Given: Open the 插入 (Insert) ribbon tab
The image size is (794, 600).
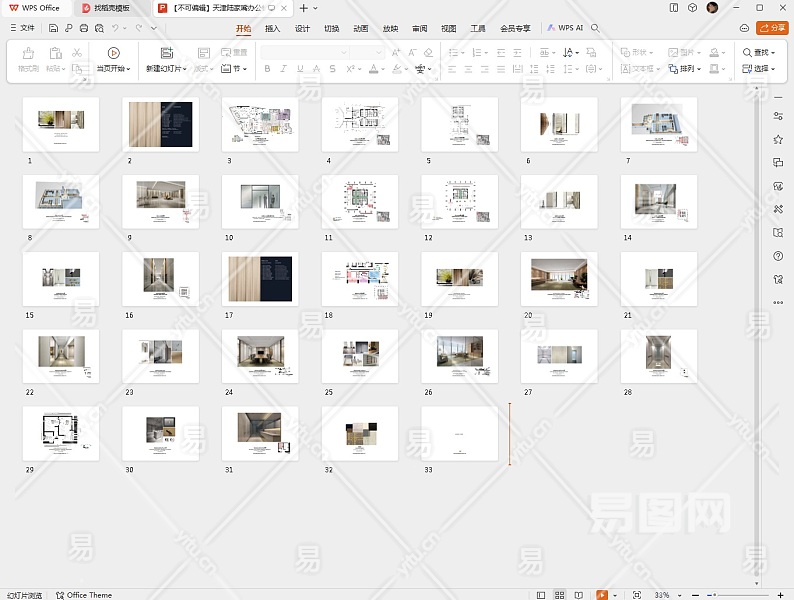Looking at the screenshot, I should pyautogui.click(x=272, y=28).
